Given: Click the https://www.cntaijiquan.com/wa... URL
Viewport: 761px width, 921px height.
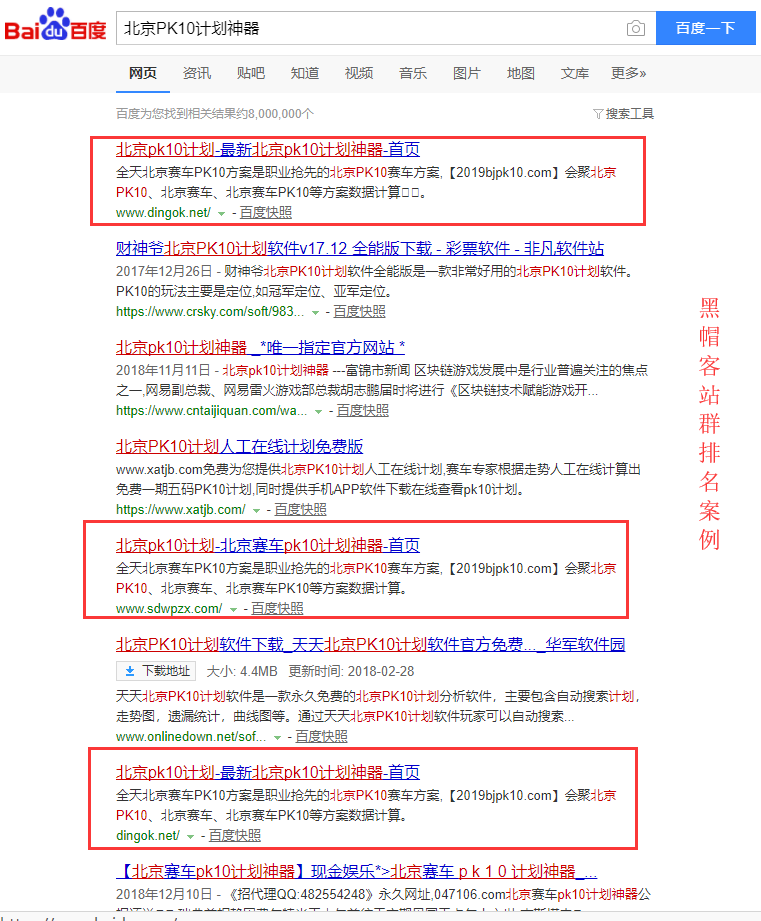Looking at the screenshot, I should pyautogui.click(x=211, y=411).
